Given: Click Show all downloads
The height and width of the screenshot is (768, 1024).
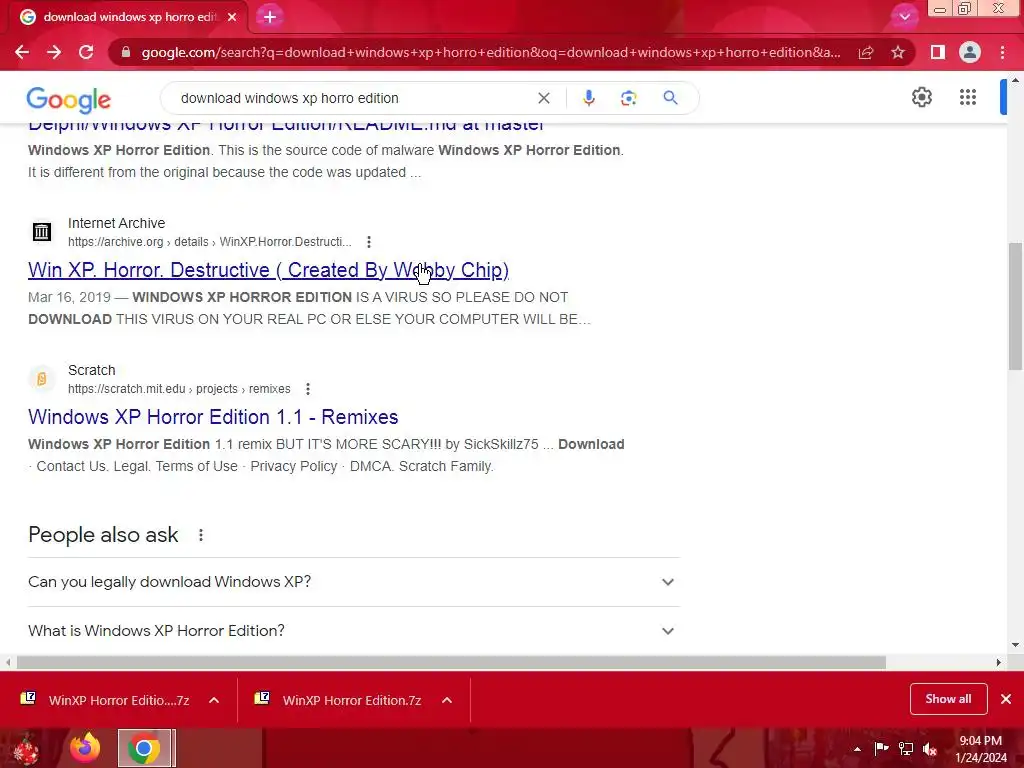Looking at the screenshot, I should tap(948, 699).
